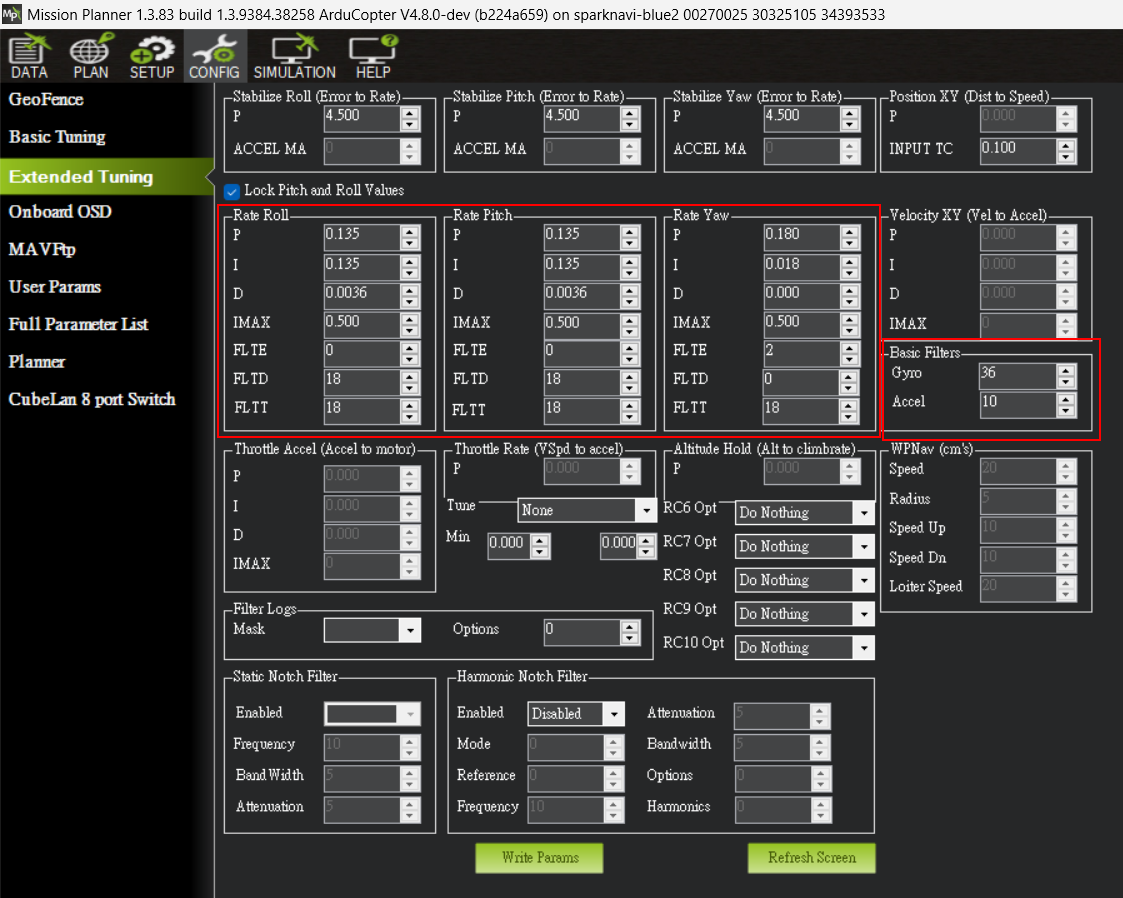
Task: Click Position XY INPUT TC field
Action: pos(1018,150)
